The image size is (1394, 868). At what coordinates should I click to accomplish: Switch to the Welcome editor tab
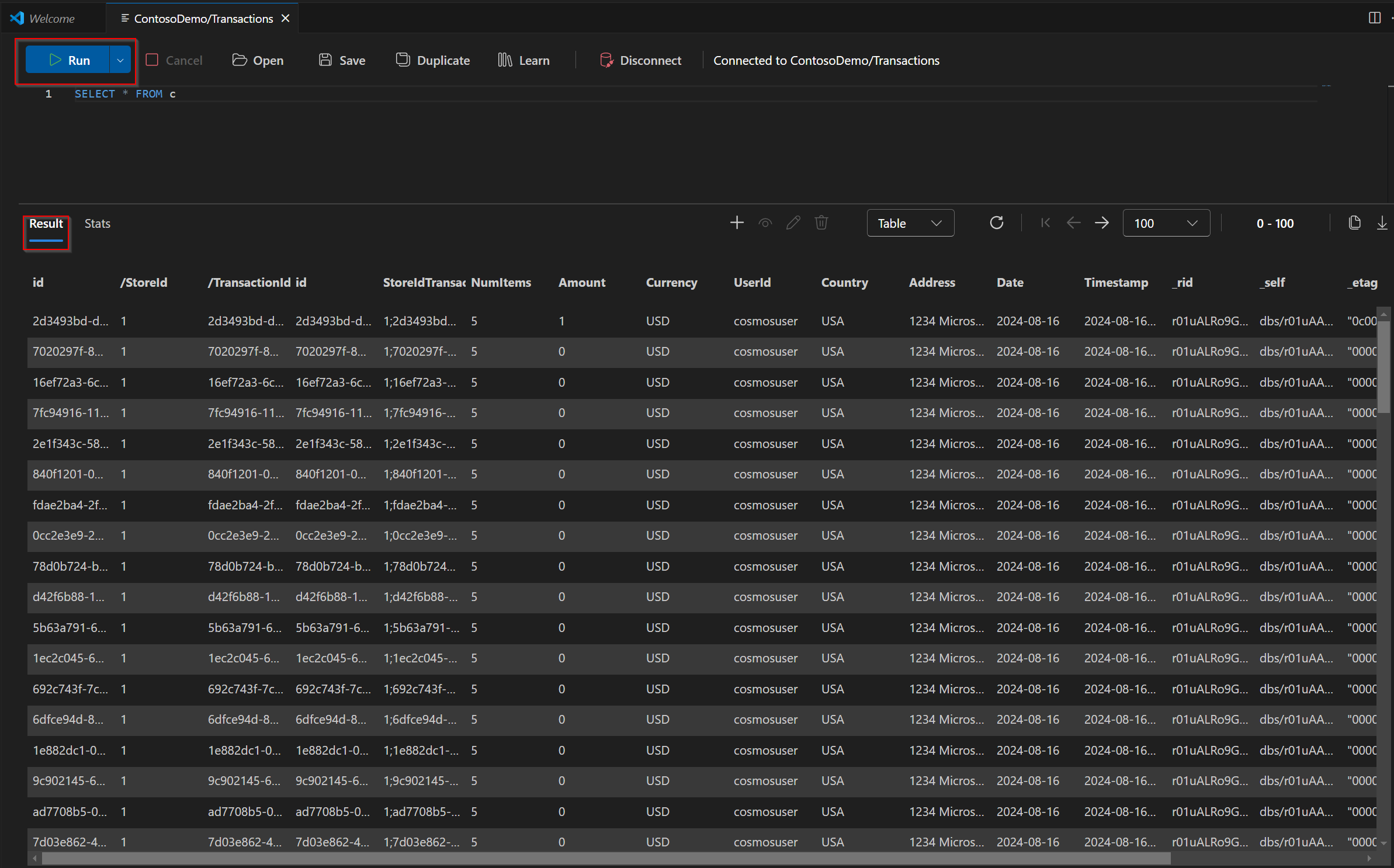click(x=51, y=19)
